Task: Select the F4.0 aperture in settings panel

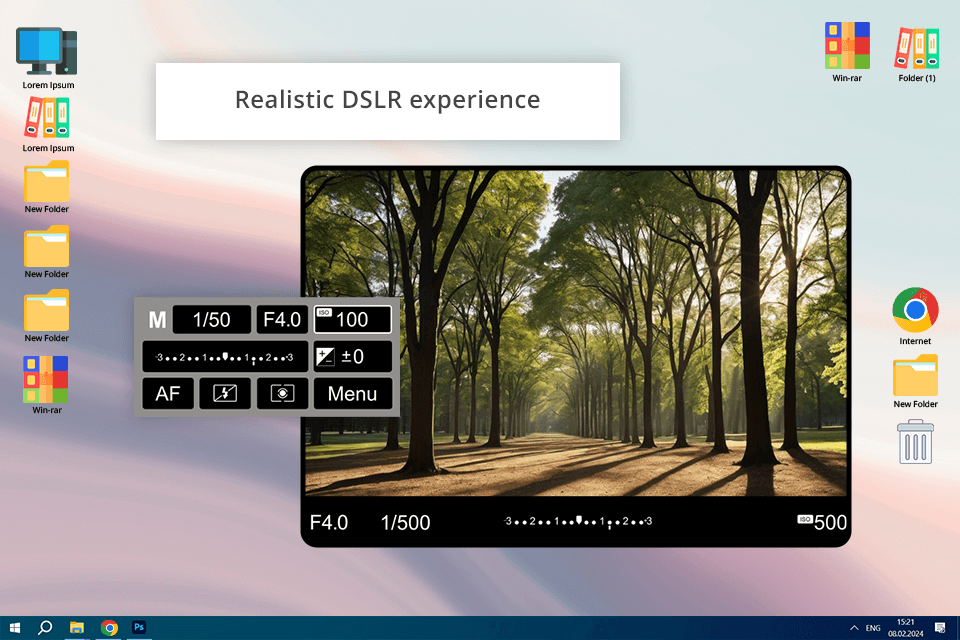Action: pos(282,320)
